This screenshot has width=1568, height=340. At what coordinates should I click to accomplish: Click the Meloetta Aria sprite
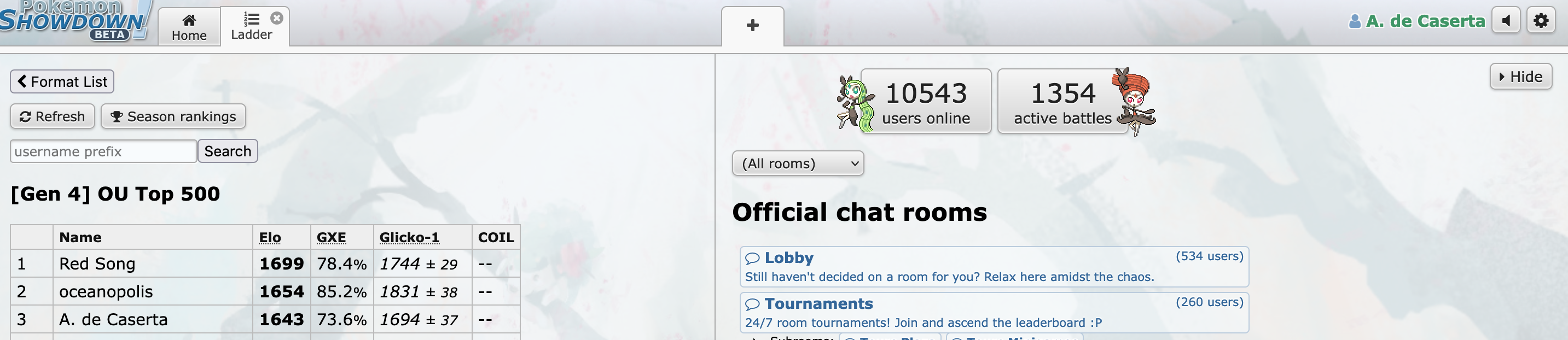(855, 103)
